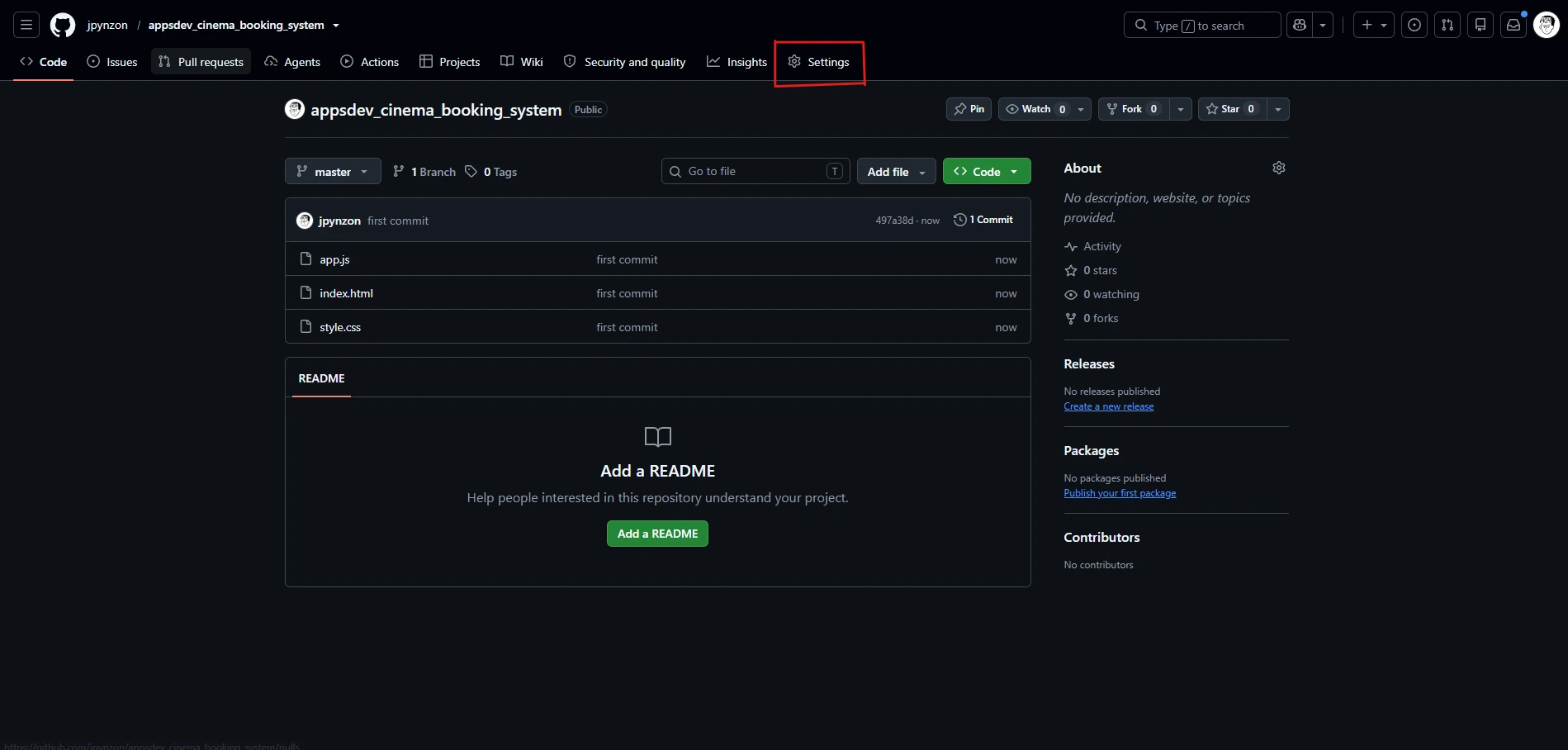This screenshot has width=1568, height=750.
Task: Expand the Fork options dropdown arrow
Action: [1181, 109]
